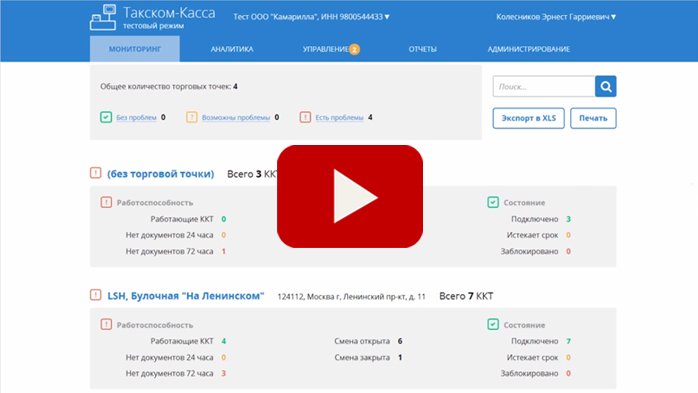The width and height of the screenshot is (698, 393).
Task: Click Заблокировано in Булочная block
Action: pos(536,373)
